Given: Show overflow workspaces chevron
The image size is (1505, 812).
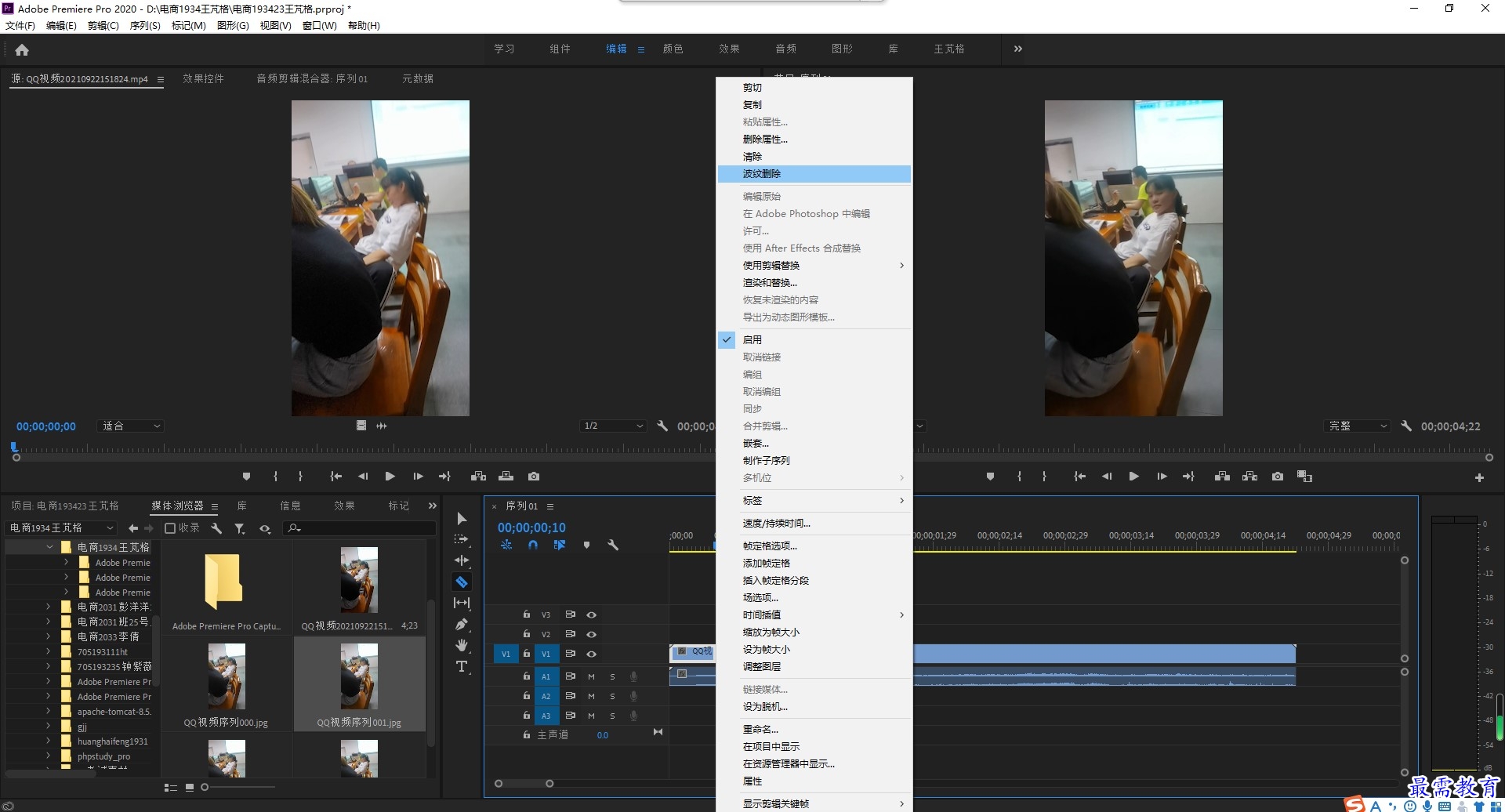Looking at the screenshot, I should point(1017,49).
